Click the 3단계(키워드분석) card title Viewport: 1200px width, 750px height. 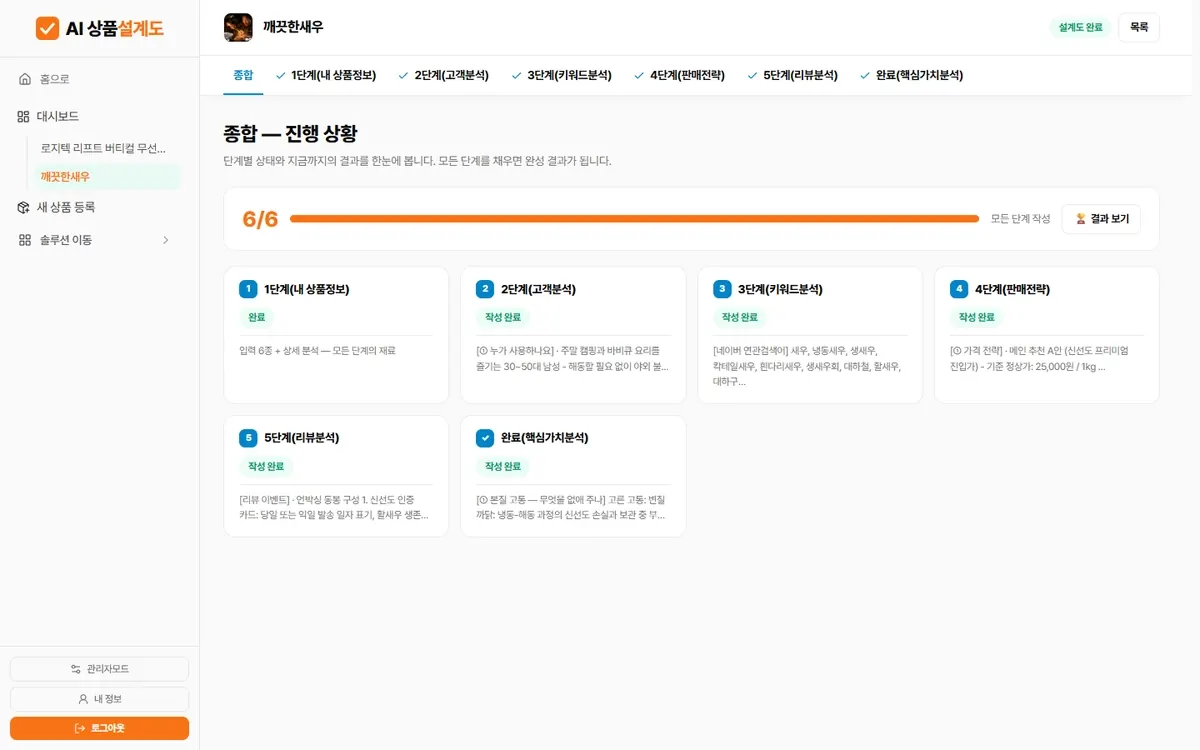tap(780, 289)
